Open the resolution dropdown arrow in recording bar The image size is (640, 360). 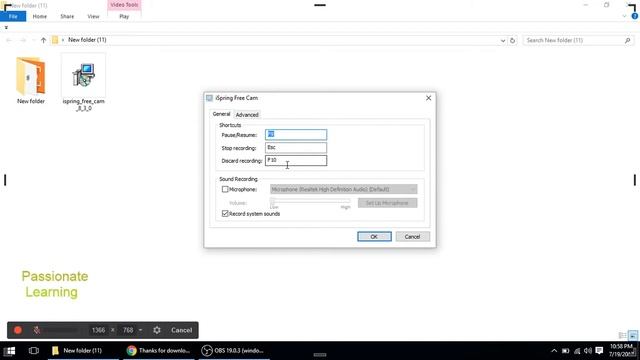pos(140,330)
